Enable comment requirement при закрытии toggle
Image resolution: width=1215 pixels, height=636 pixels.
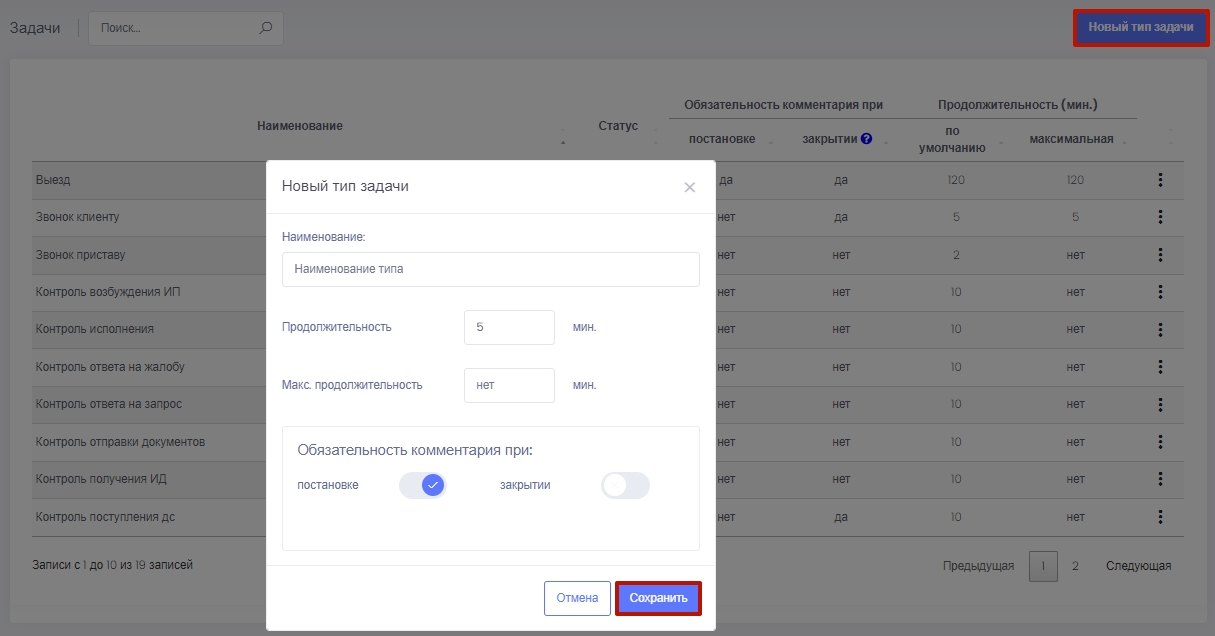click(x=625, y=485)
